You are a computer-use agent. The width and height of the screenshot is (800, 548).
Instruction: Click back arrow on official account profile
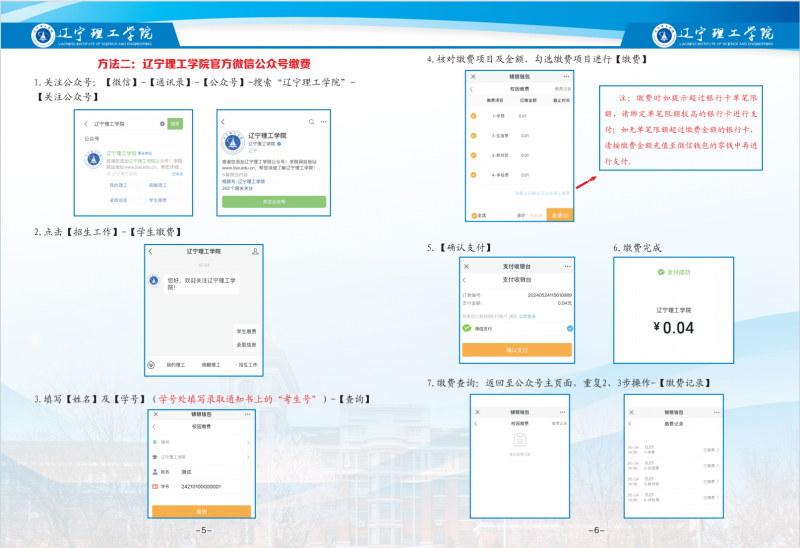pos(222,121)
